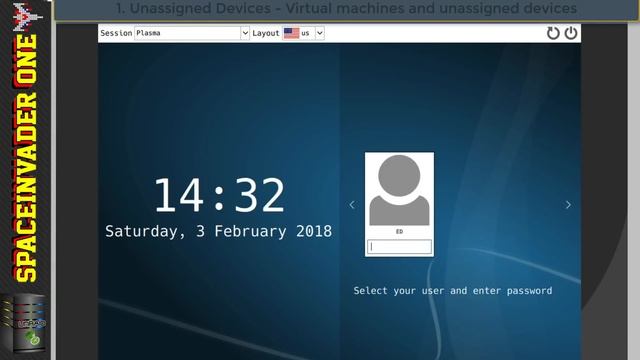Click the previous user left arrow
This screenshot has height=360, width=640.
click(352, 205)
